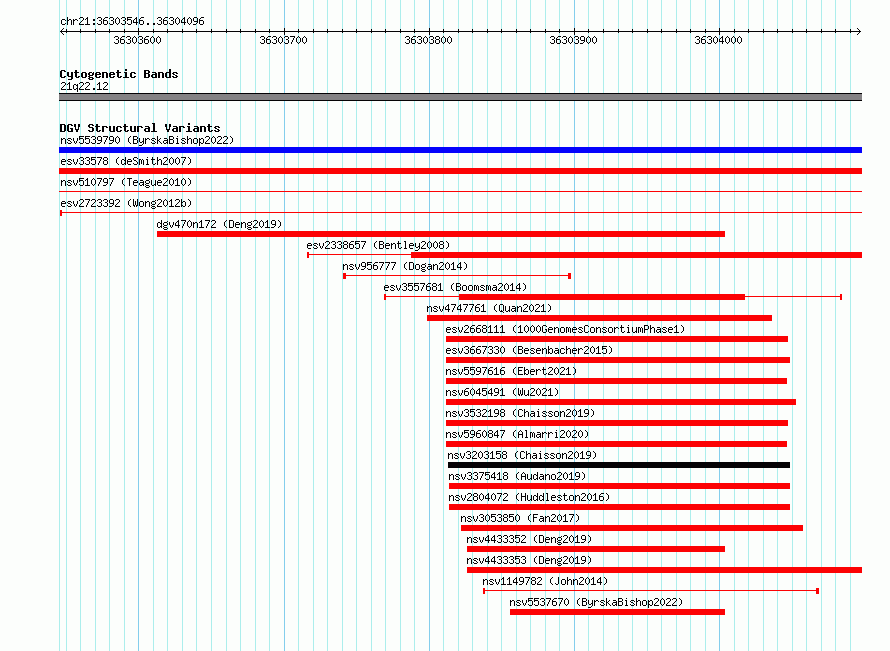Open nsv2804072 (Huddleston2016) variant
The width and height of the screenshot is (890, 651).
pyautogui.click(x=529, y=497)
